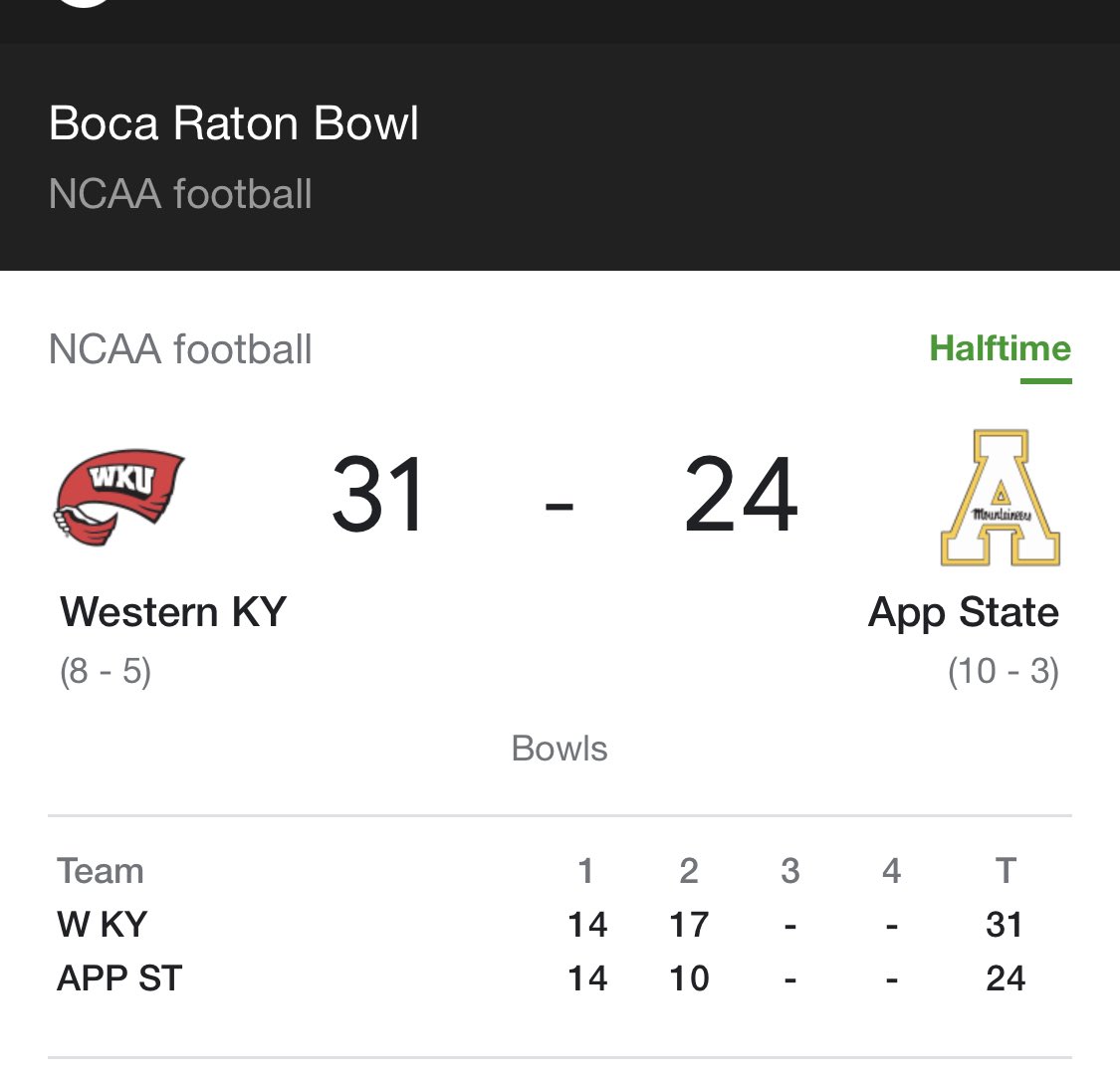This screenshot has width=1120, height=1082.
Task: Click NCAA football label above scores
Action: click(180, 349)
